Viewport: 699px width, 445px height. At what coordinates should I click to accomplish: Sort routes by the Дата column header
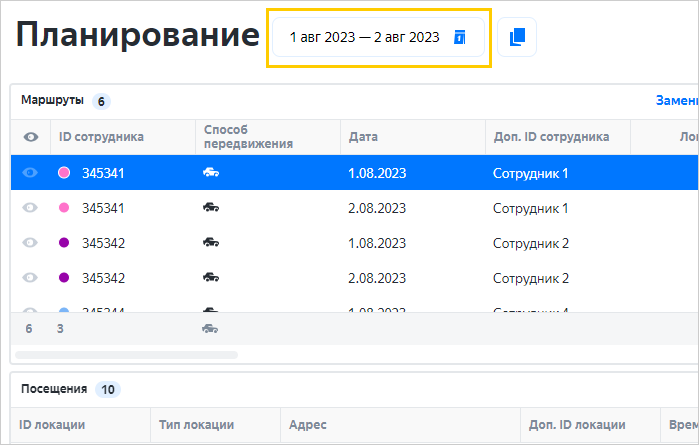coord(363,137)
